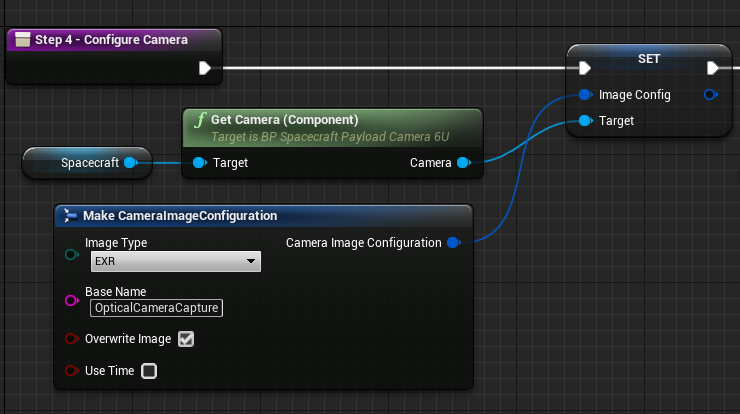
Task: Click the SET node's right-side blue output pin
Action: coord(710,95)
